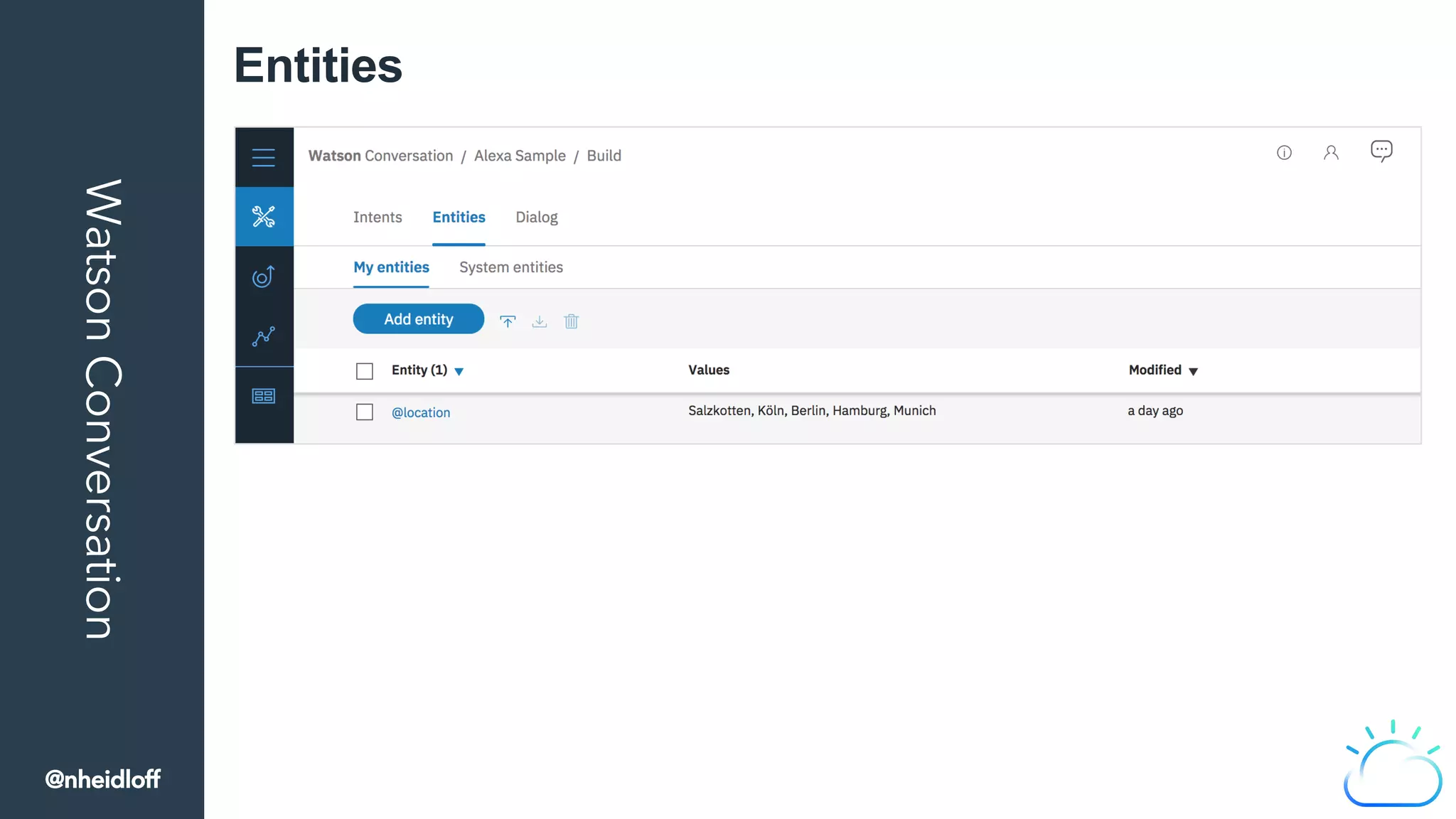Click the import entities upload icon
The width and height of the screenshot is (1456, 819).
[x=508, y=321]
